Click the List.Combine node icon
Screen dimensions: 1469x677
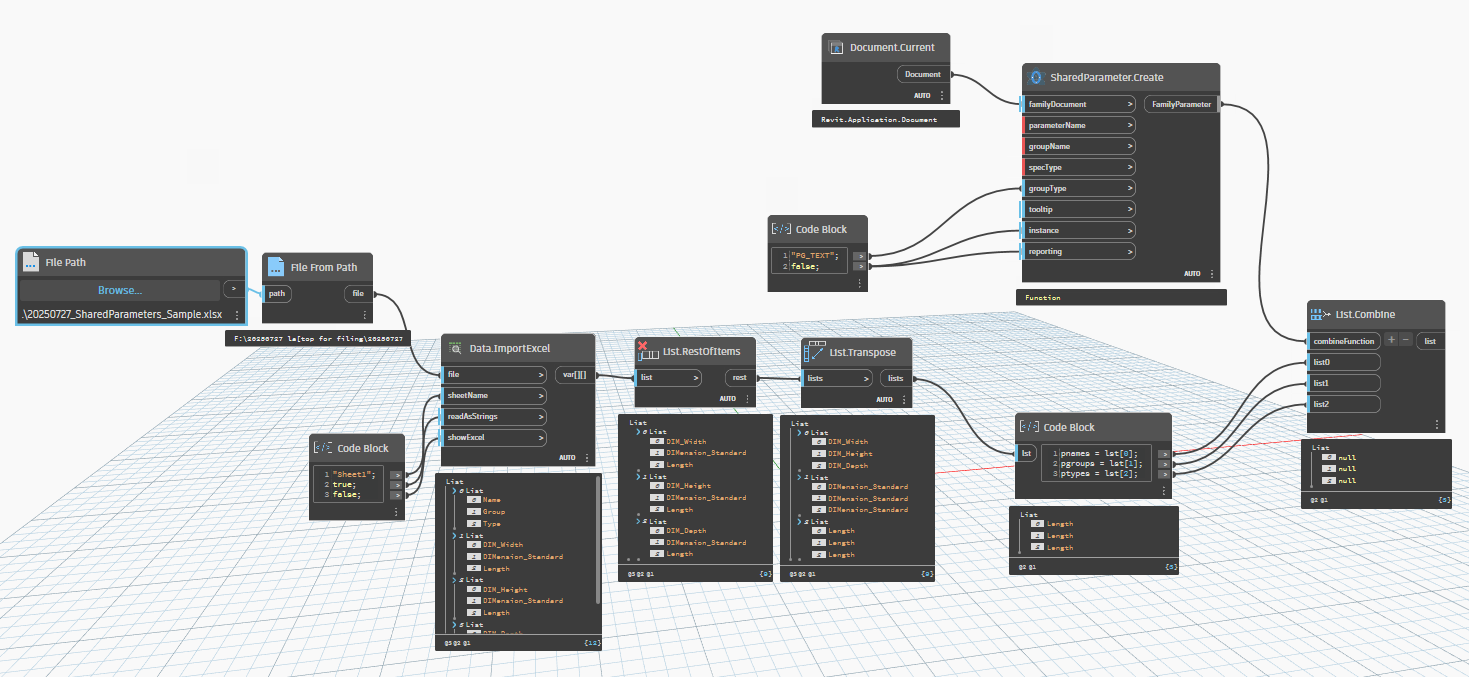[1321, 314]
